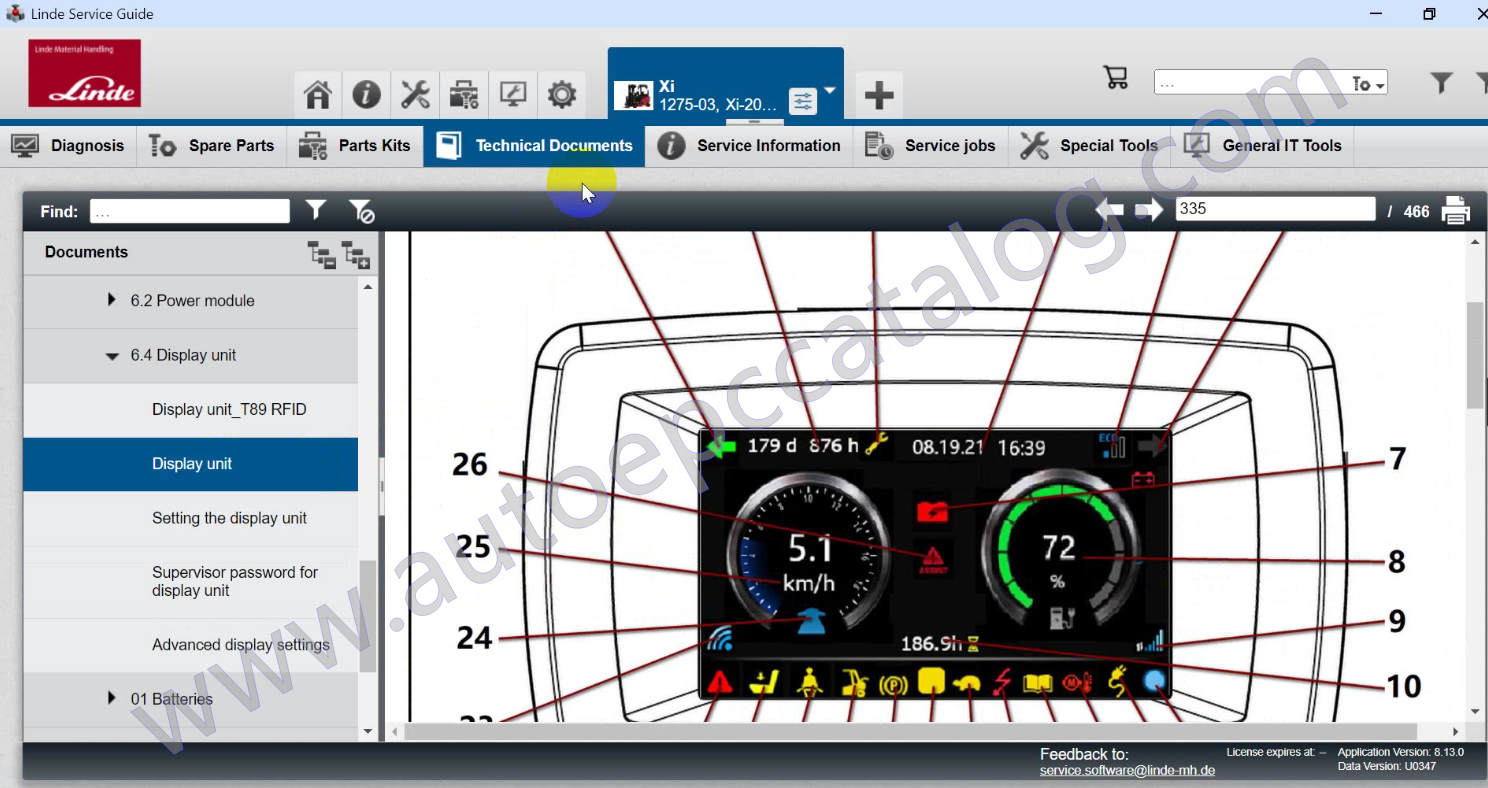Open the shopping cart
Image resolution: width=1488 pixels, height=788 pixels.
1116,78
